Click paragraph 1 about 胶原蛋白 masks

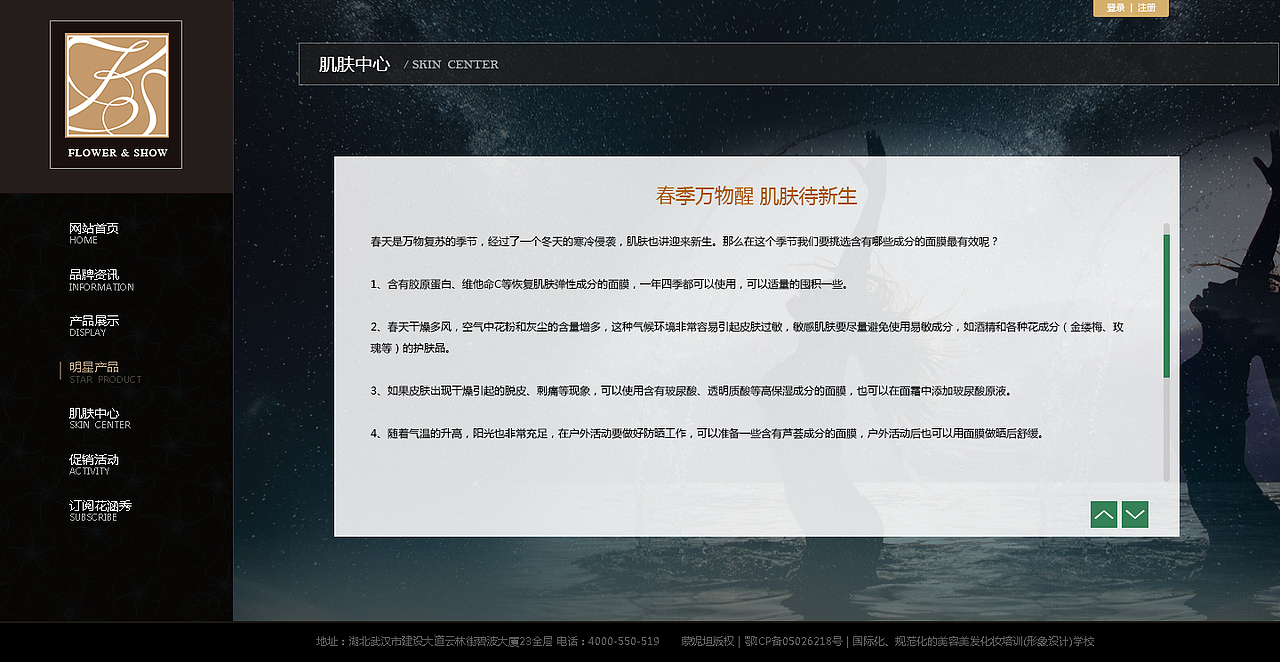pos(609,284)
